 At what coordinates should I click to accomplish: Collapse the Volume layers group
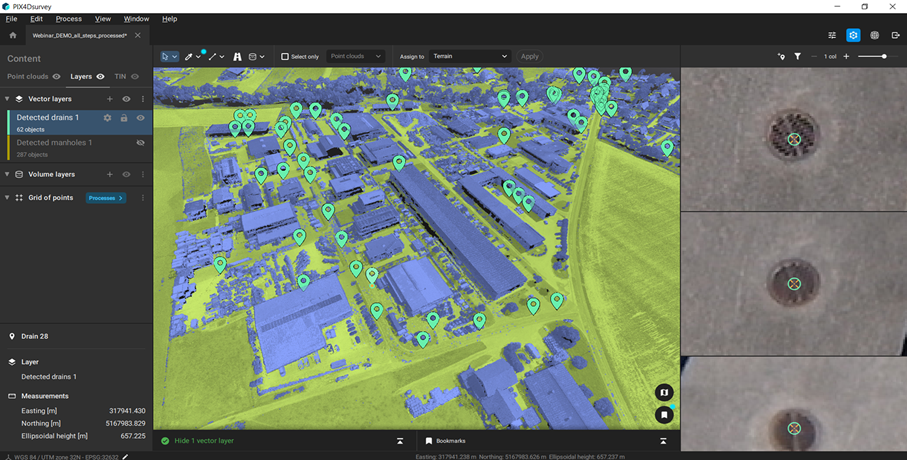click(x=7, y=174)
